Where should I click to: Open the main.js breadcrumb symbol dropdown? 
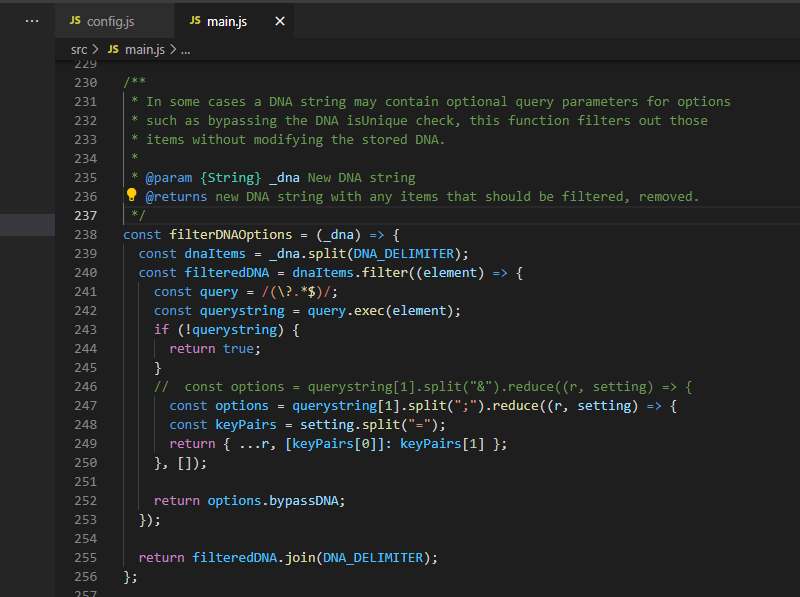pyautogui.click(x=144, y=48)
